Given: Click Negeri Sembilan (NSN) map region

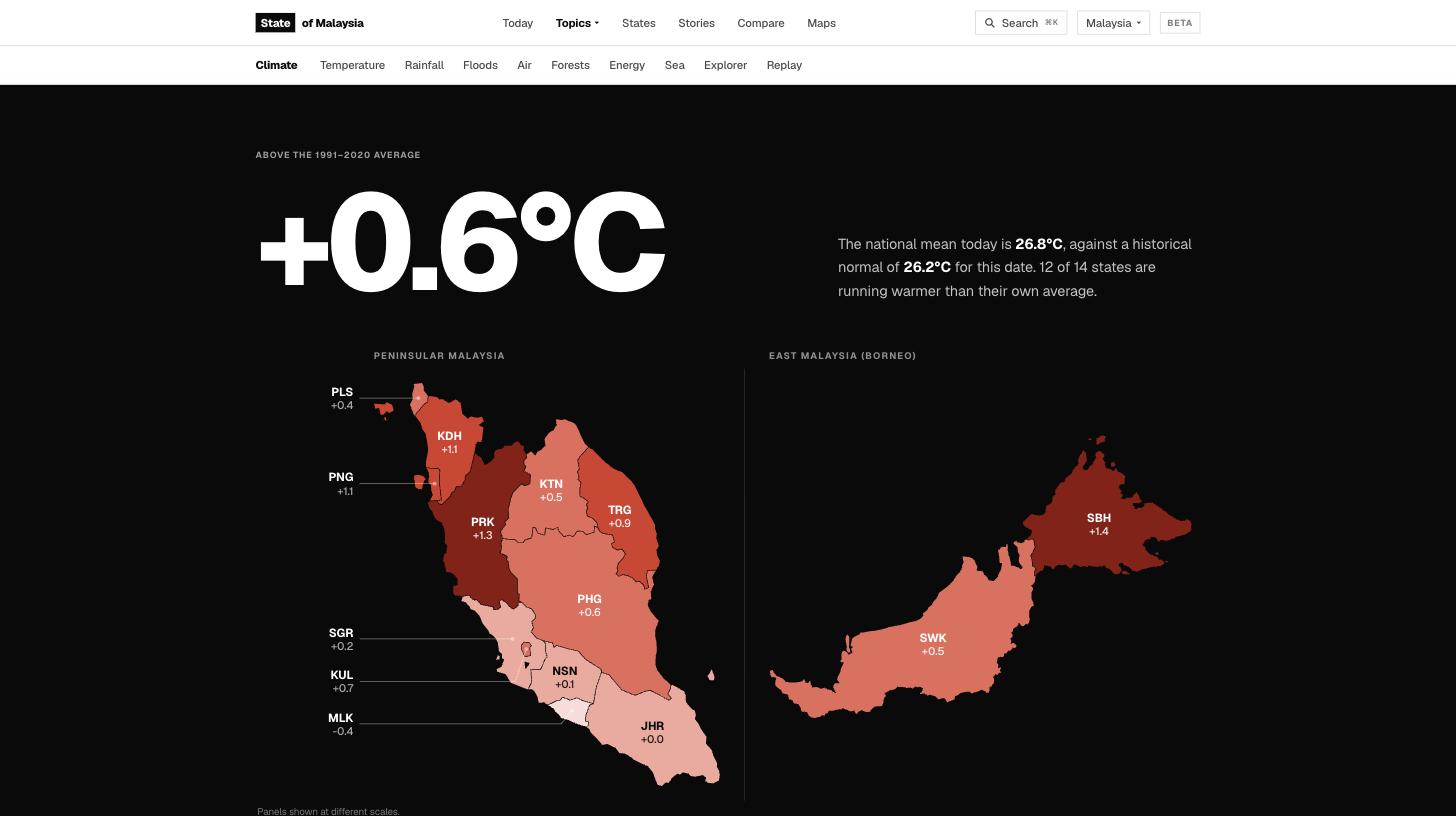Looking at the screenshot, I should tap(565, 678).
